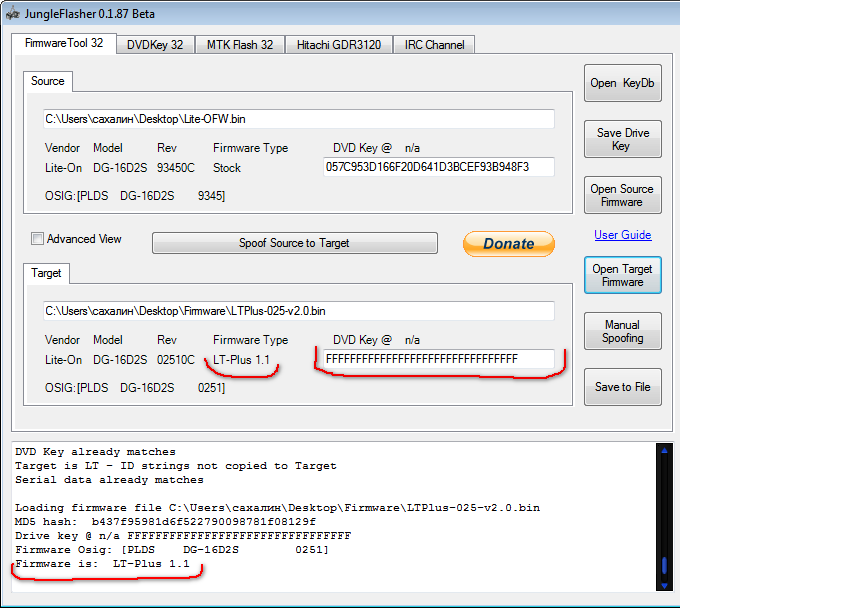Switch to the Hitachi GDR3120 tab
The width and height of the screenshot is (856, 608).
[338, 45]
